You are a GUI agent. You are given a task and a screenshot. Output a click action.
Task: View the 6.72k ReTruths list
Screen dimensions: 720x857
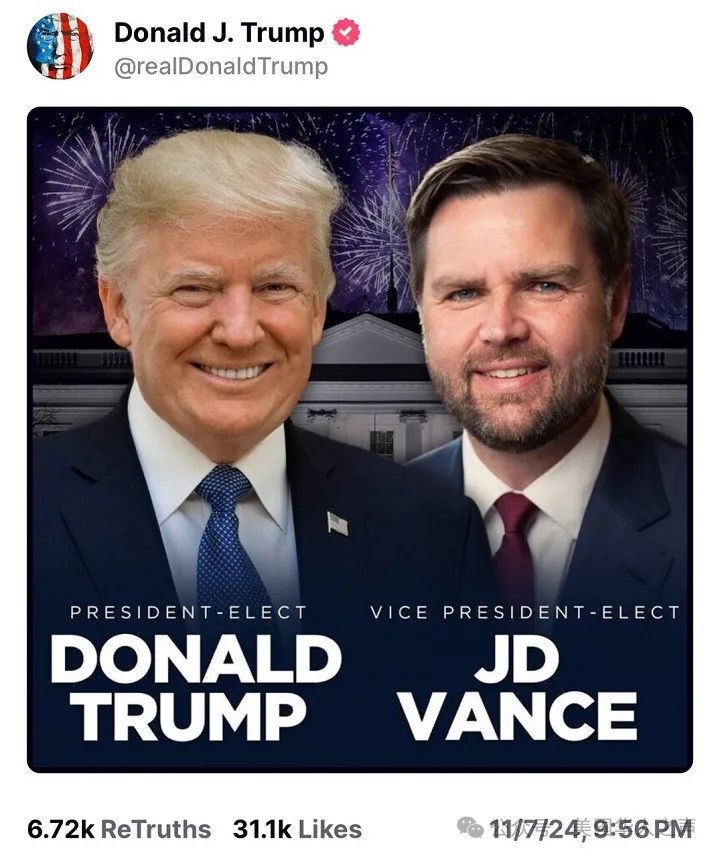click(x=119, y=829)
